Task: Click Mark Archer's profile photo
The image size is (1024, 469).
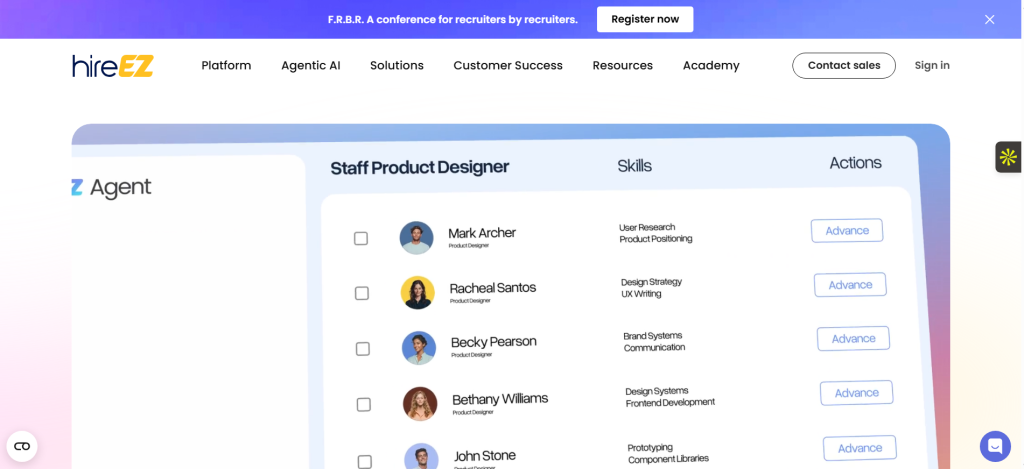Action: [416, 238]
